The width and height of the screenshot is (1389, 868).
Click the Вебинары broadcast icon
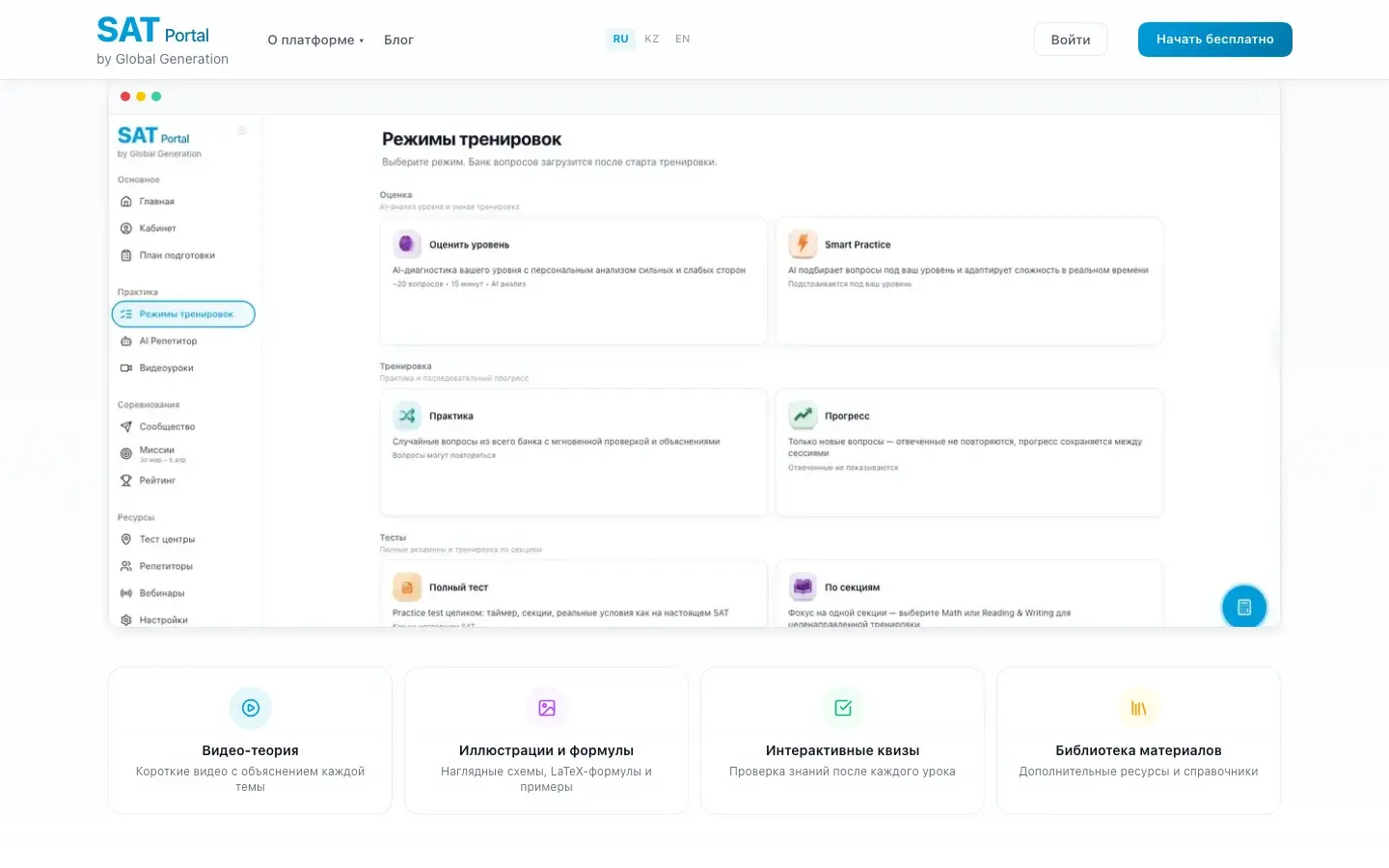point(125,593)
